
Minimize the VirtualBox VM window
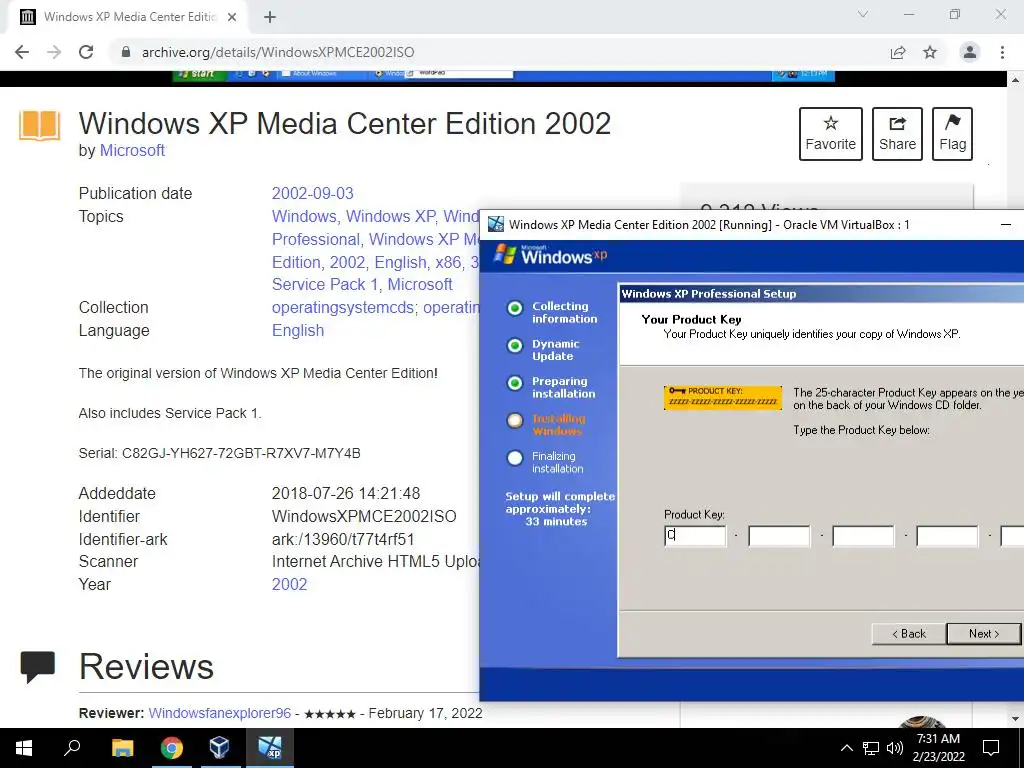click(1006, 225)
